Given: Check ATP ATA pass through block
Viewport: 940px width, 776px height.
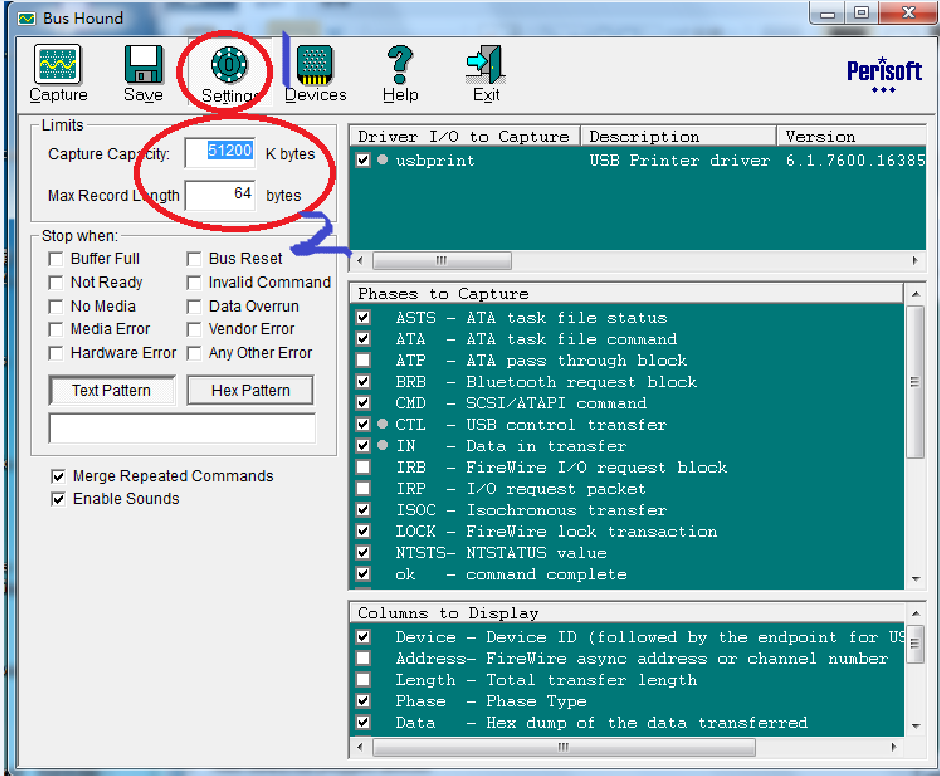Looking at the screenshot, I should (363, 360).
